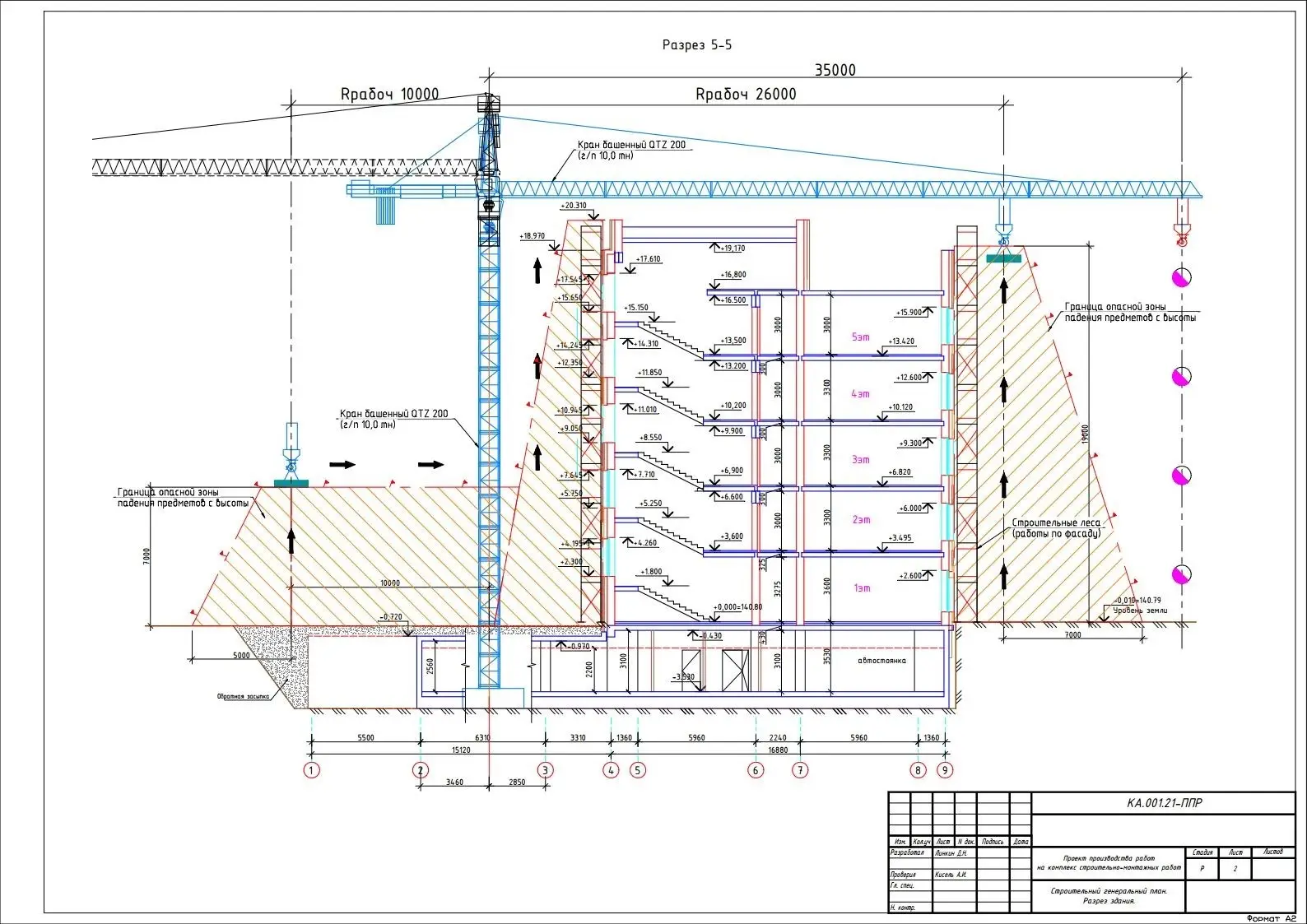Click the 'Rрабоч 10000' radius dimension text
Viewport: 1307px width, 924px height.
click(x=389, y=95)
